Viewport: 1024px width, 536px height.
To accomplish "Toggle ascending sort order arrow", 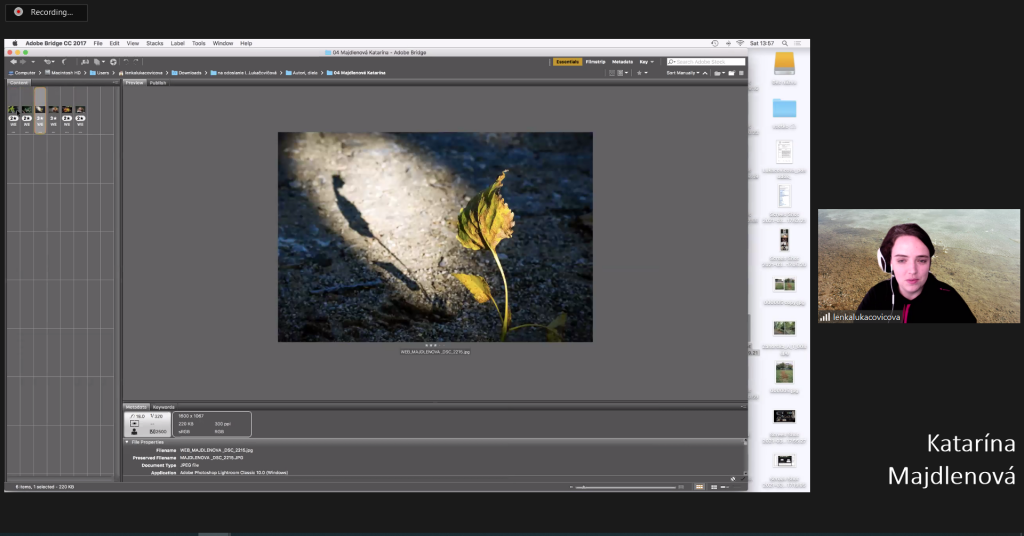I will point(705,73).
